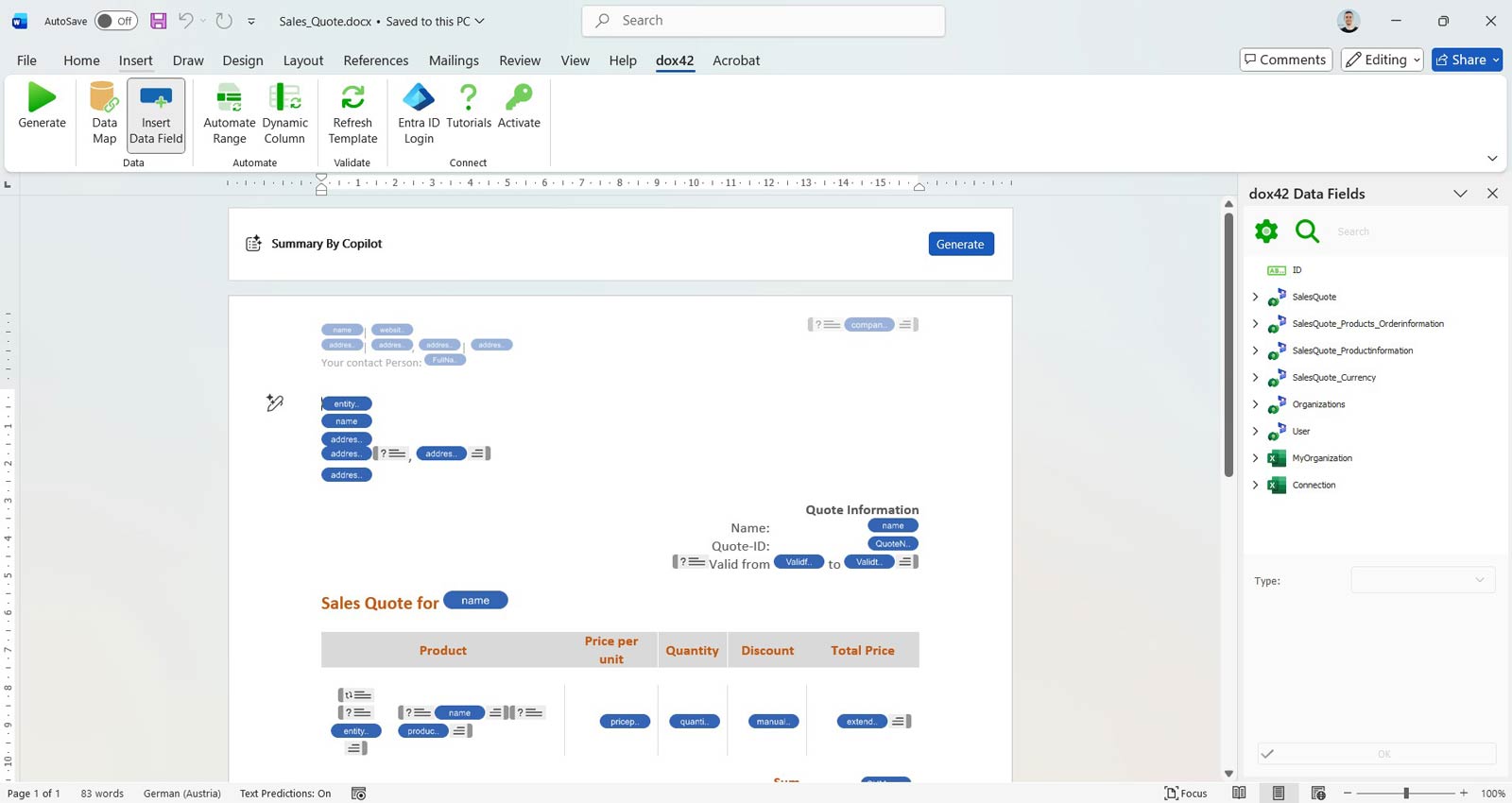Screen dimensions: 1512x803
Task: Expand SalesQuote_Products_Orderinformation node
Action: pos(1255,323)
